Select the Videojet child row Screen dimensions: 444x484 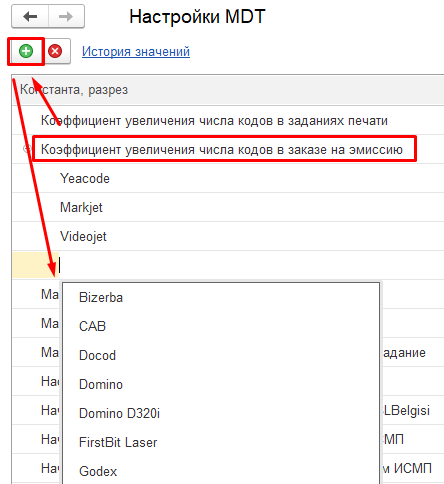click(228, 236)
